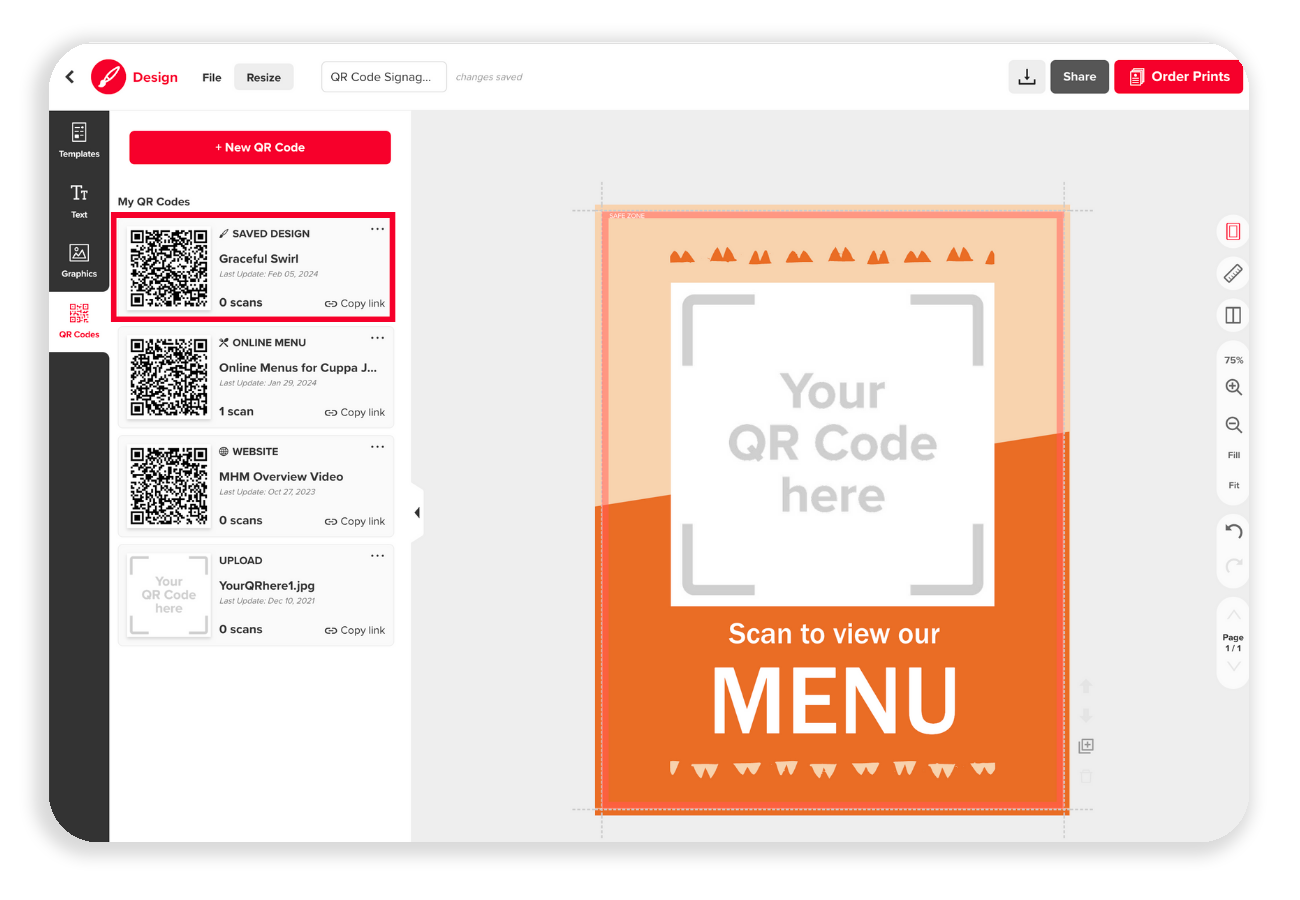Image resolution: width=1300 pixels, height=900 pixels.
Task: Collapse the side panel with arrow handle
Action: [x=417, y=513]
